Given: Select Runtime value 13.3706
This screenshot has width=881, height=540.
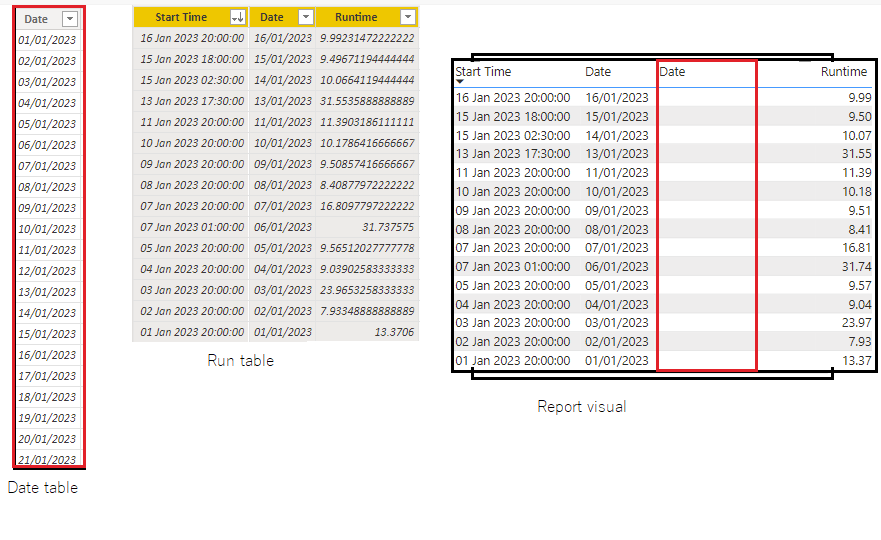Looking at the screenshot, I should (394, 332).
